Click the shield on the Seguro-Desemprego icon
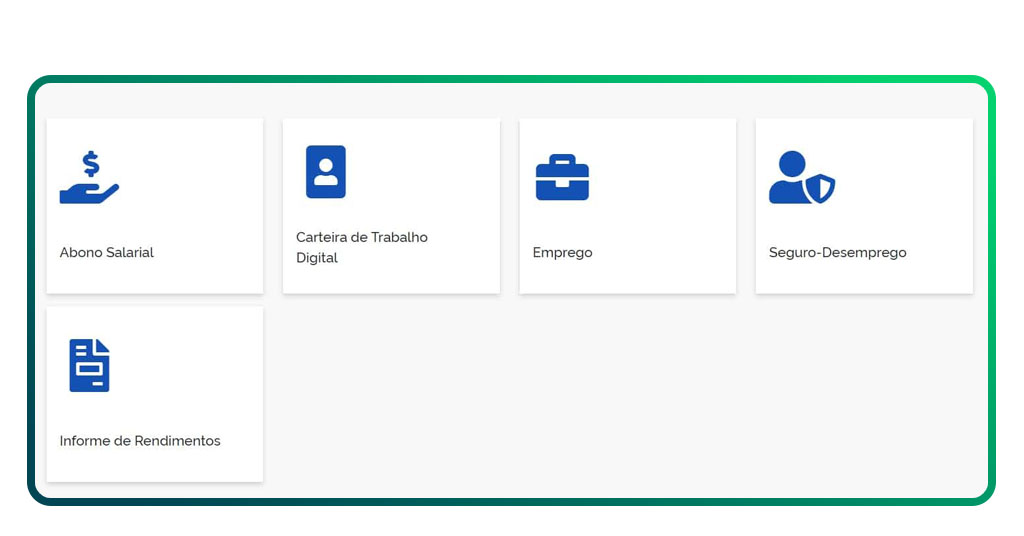The image size is (1024, 536). 821,188
